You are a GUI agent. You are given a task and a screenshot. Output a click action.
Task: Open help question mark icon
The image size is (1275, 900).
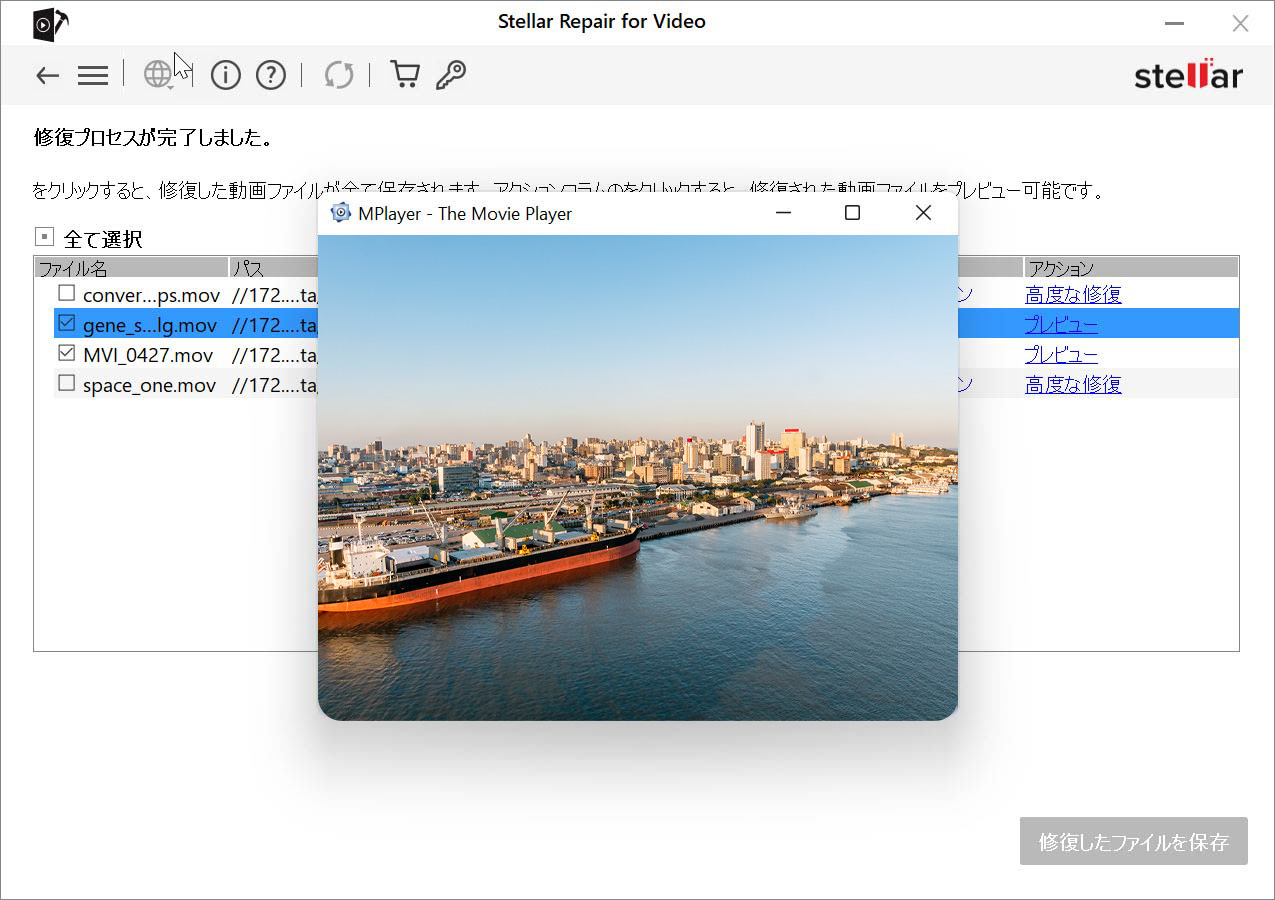point(271,76)
